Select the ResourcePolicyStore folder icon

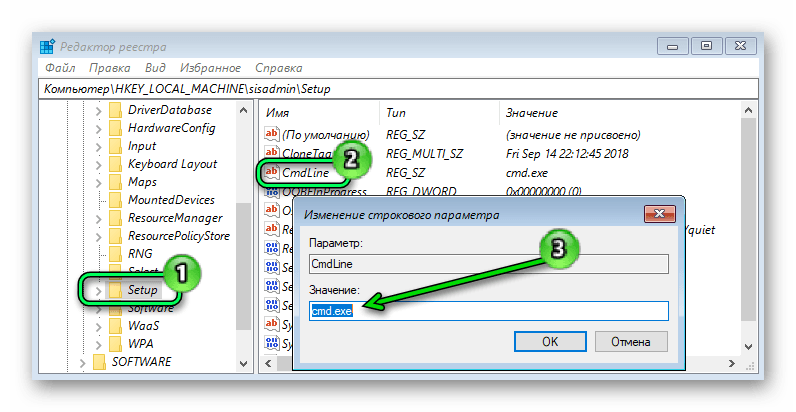[115, 236]
